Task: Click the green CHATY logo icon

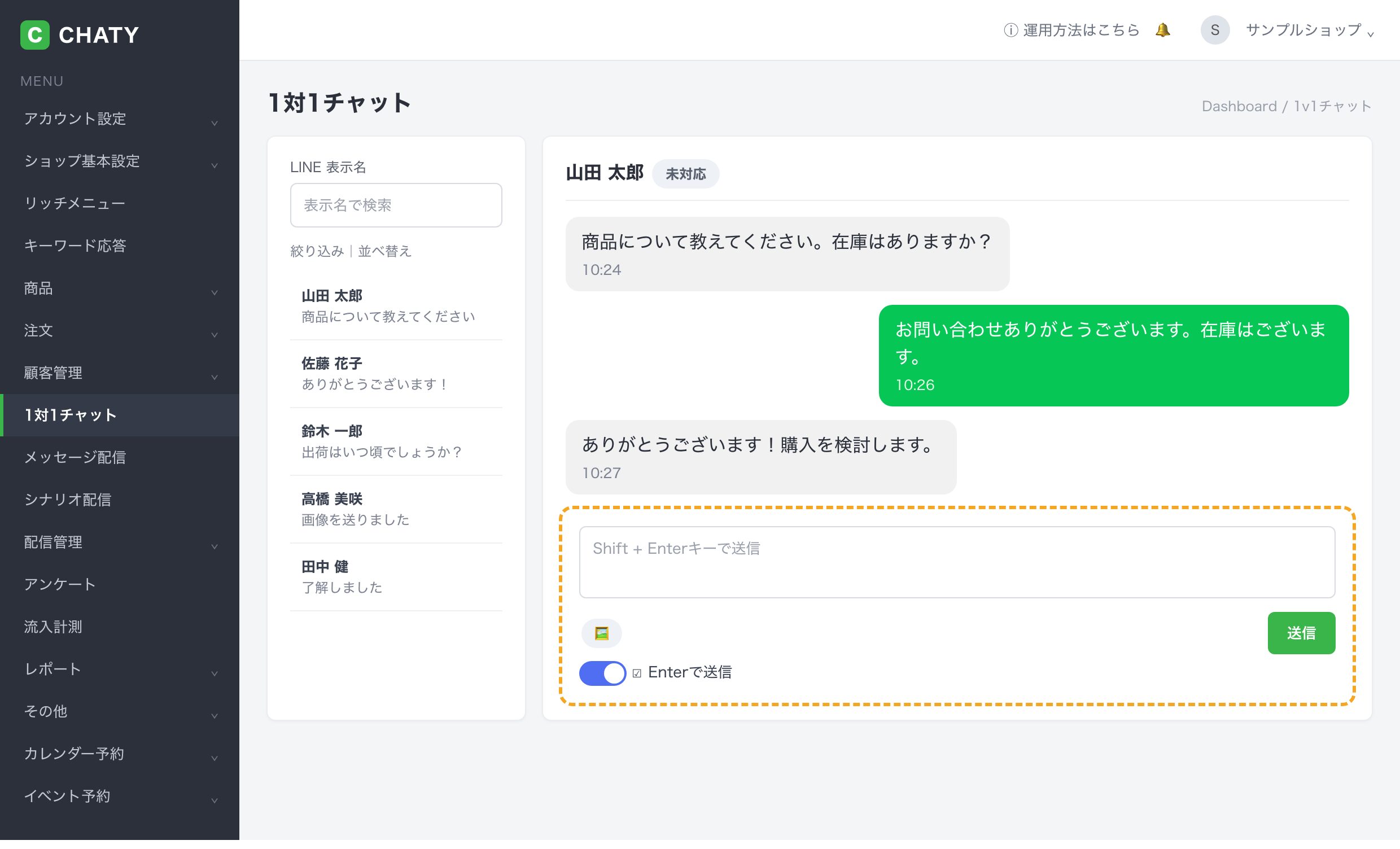Action: [x=34, y=34]
